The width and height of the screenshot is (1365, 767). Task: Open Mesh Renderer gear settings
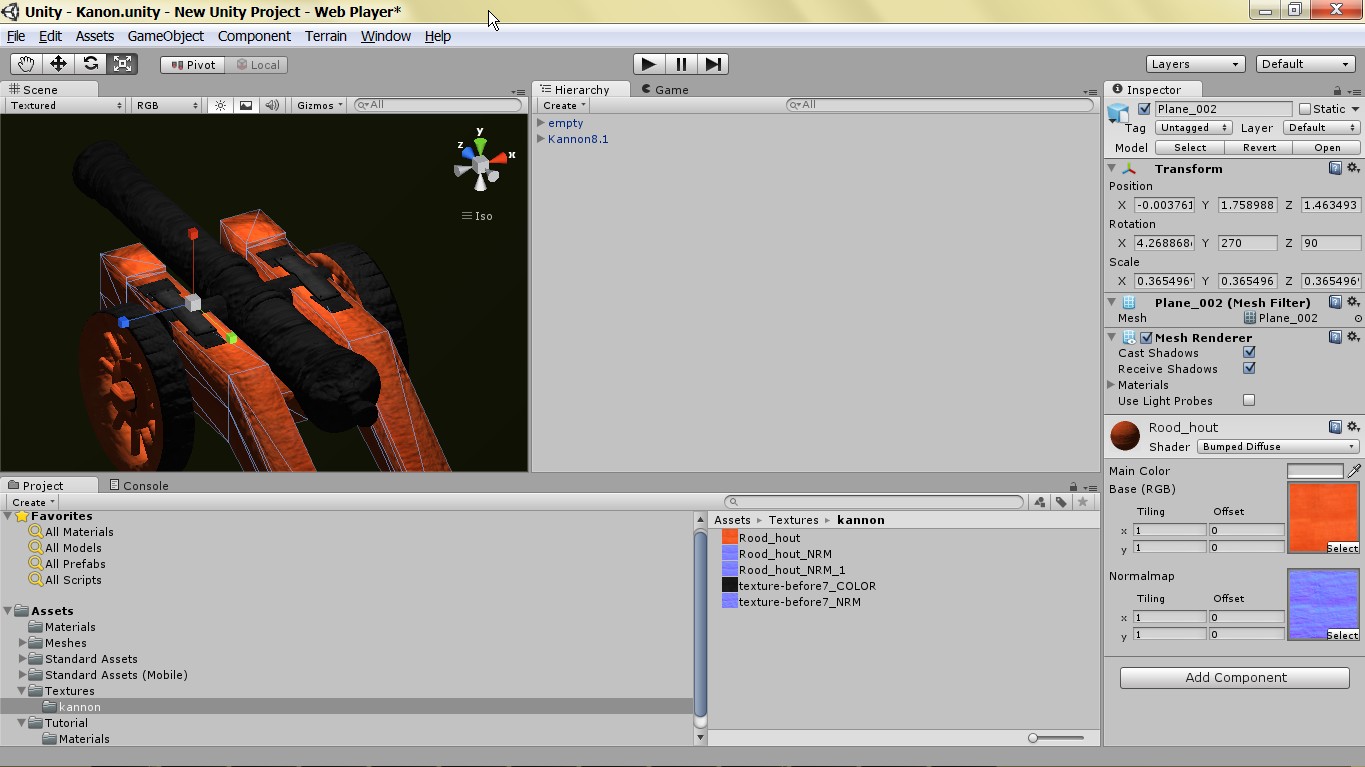tap(1353, 337)
